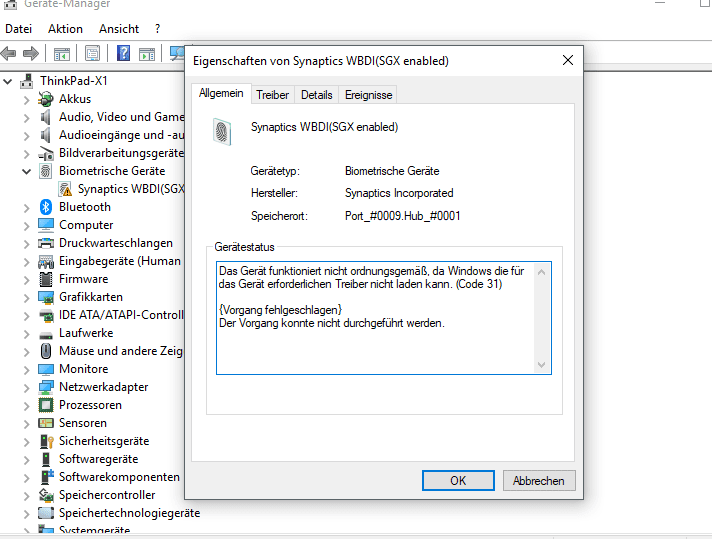This screenshot has width=712, height=539.
Task: Click the Back arrow in Geräte-Manager toolbar
Action: [8, 54]
